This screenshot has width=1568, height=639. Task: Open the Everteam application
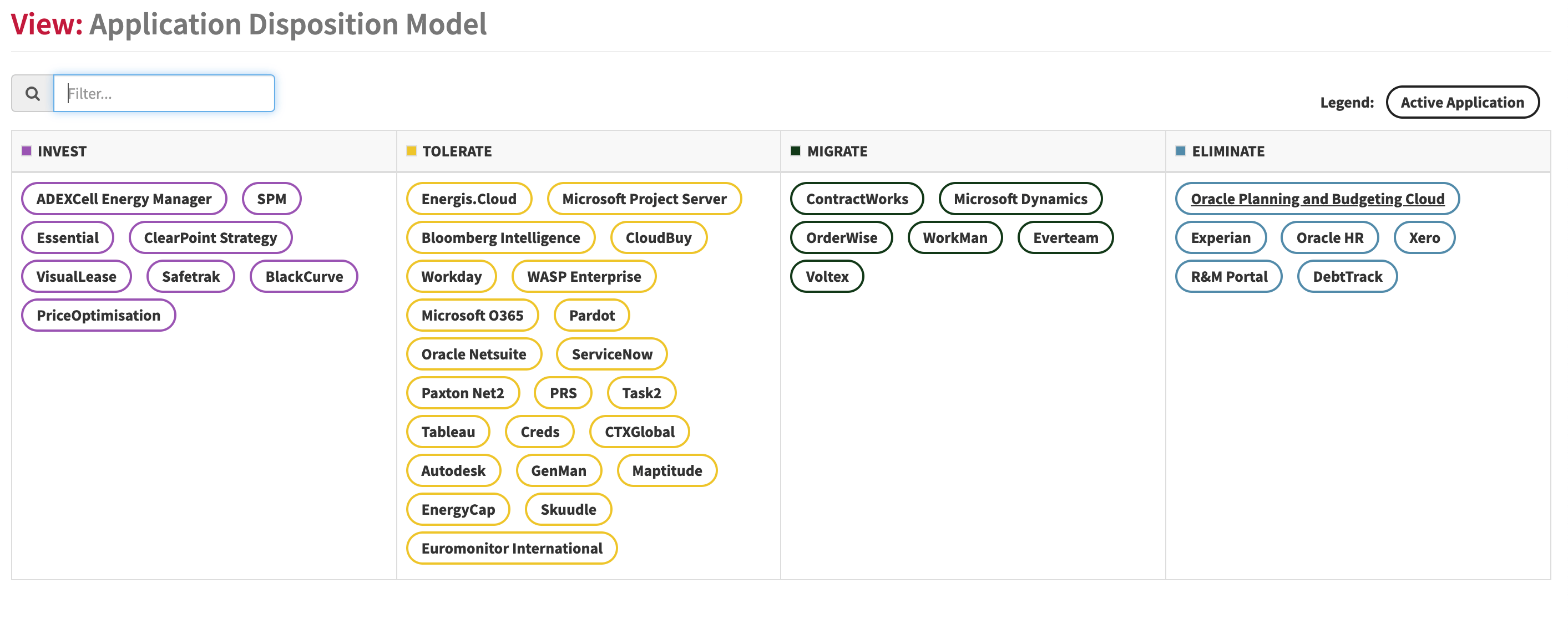point(1065,238)
